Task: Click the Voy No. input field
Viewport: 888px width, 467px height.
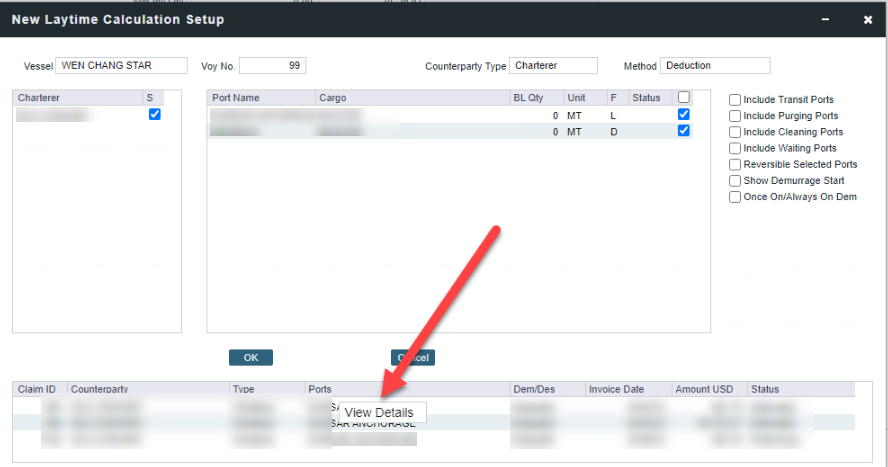Action: coord(272,66)
